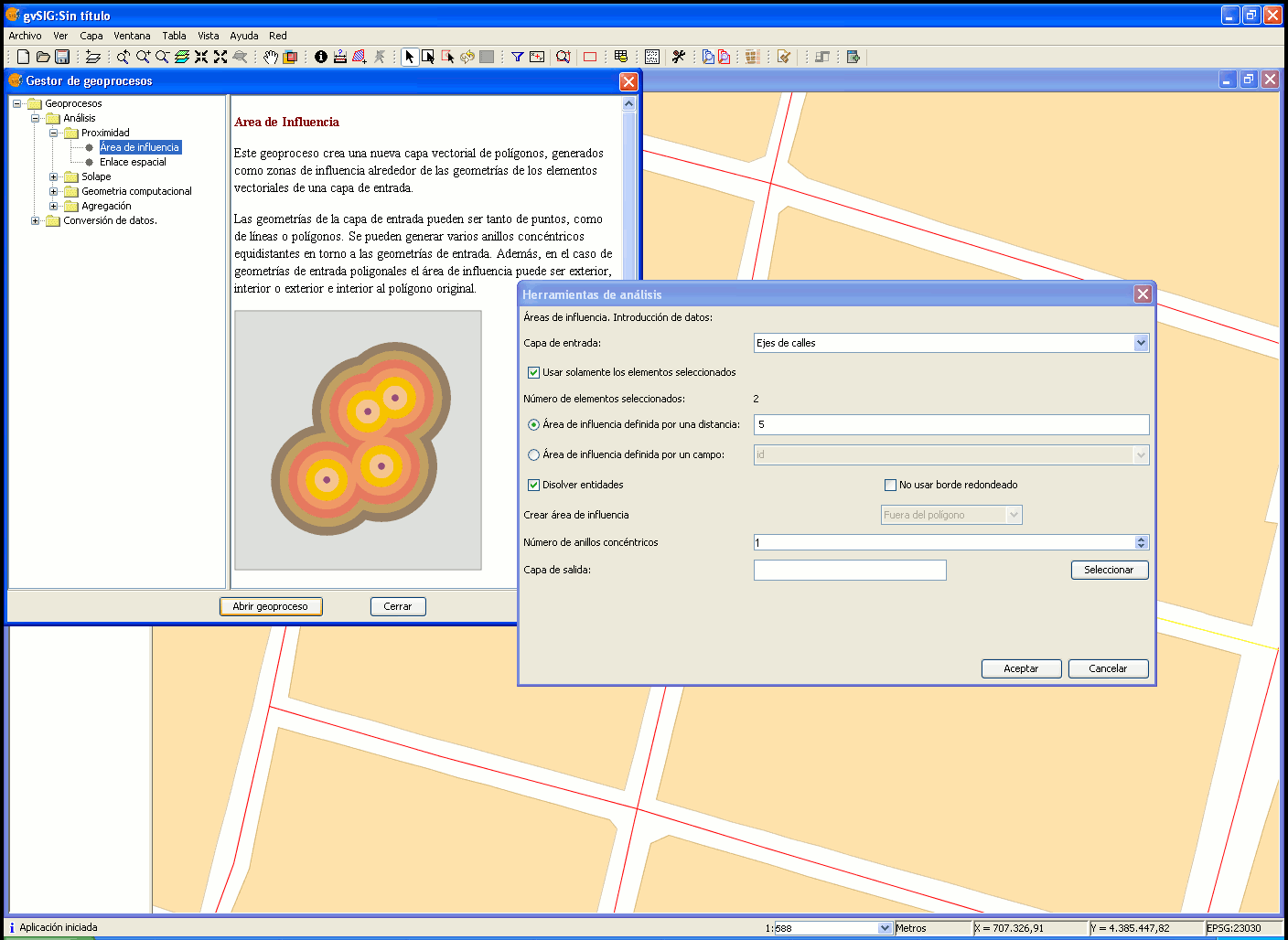Viewport: 1288px width, 940px height.
Task: Click the red rectangle toolbar icon
Action: (590, 57)
